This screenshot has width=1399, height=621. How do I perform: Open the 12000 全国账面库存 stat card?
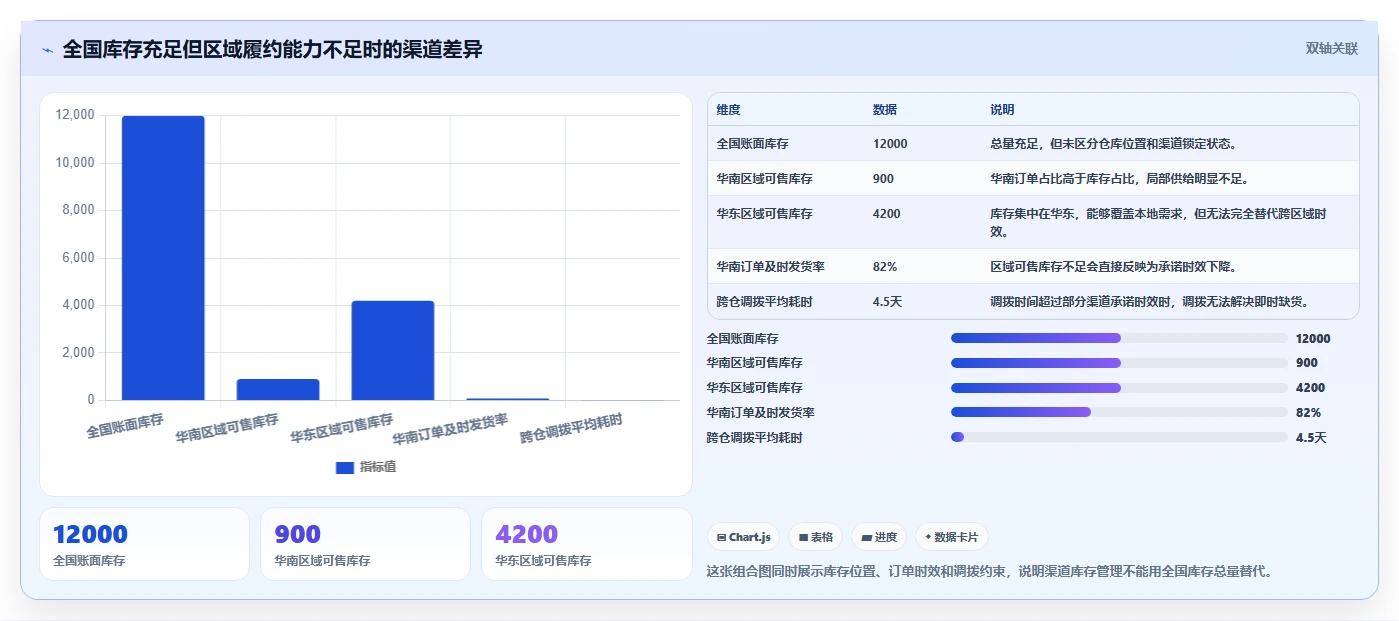[144, 544]
